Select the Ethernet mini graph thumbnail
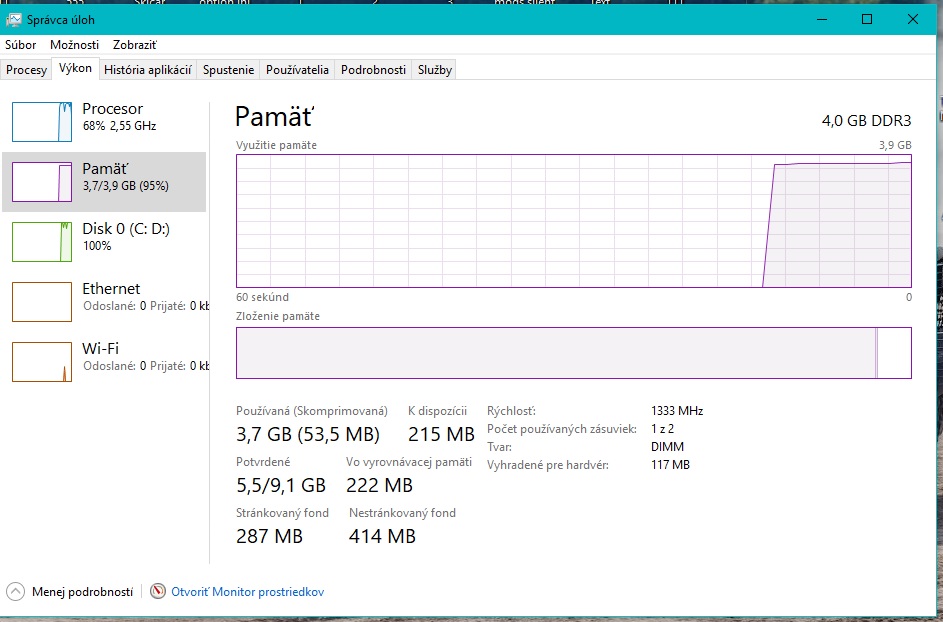 point(42,302)
